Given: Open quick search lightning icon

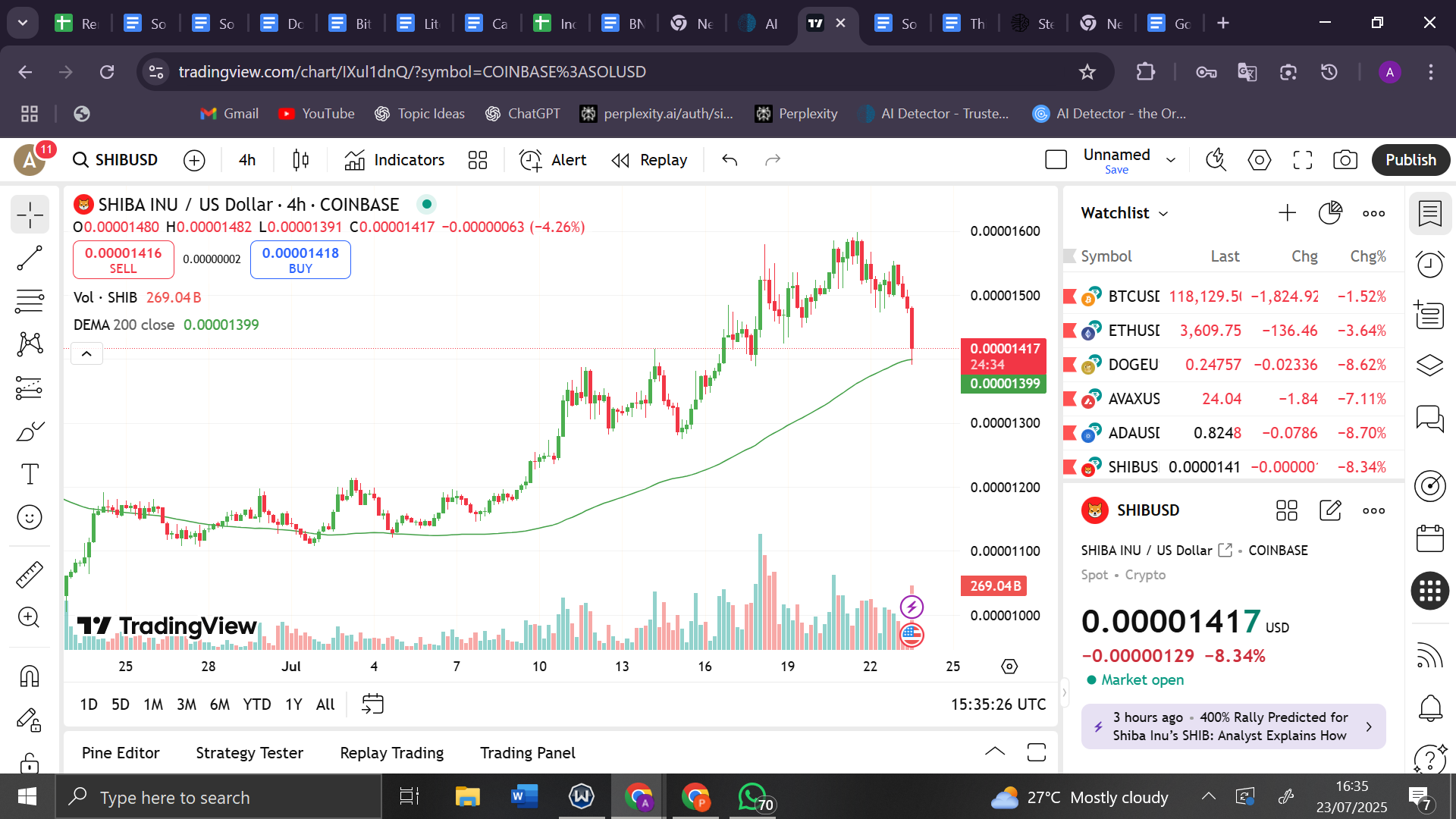Looking at the screenshot, I should point(1216,160).
